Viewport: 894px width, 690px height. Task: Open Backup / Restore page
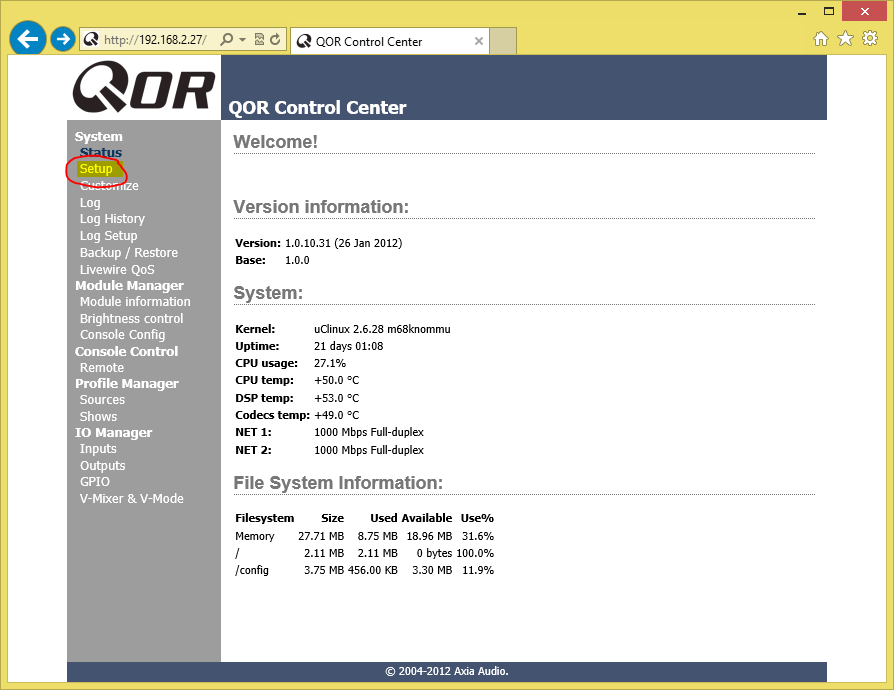tap(128, 253)
